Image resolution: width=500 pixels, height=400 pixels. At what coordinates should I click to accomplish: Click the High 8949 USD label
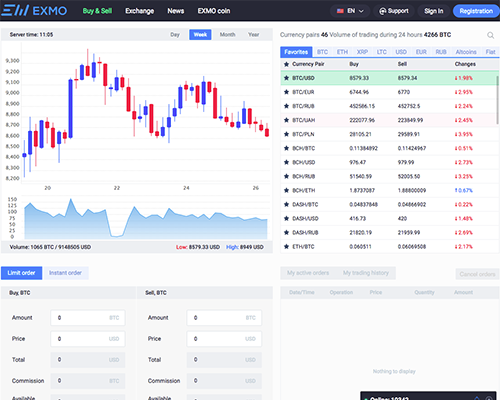click(x=245, y=247)
